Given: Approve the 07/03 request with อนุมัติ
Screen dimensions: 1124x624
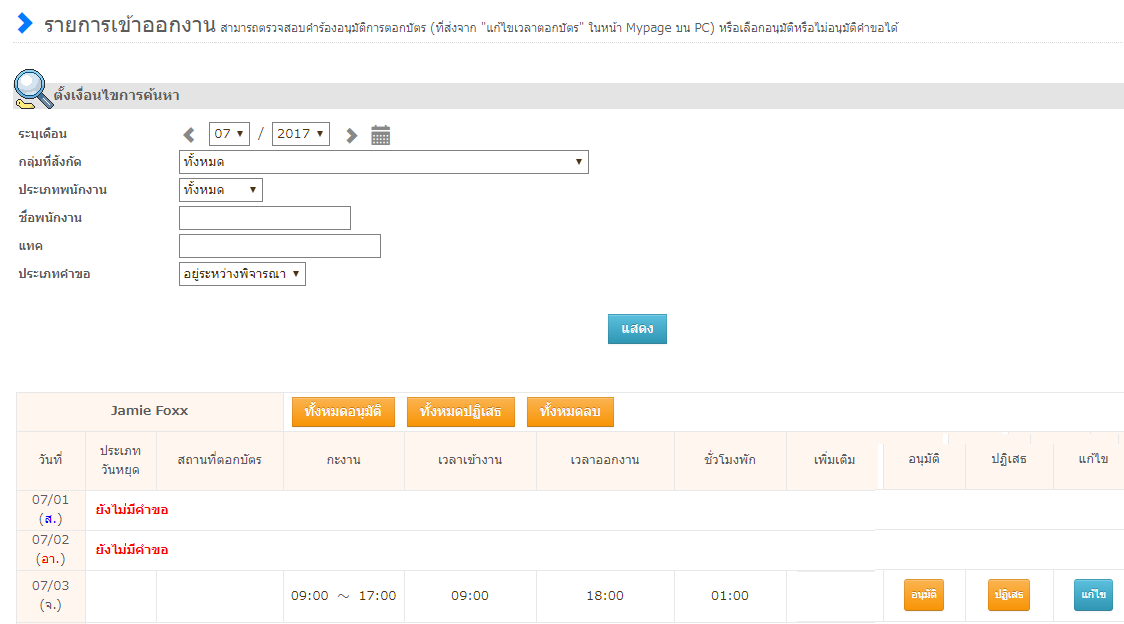Looking at the screenshot, I should click(x=923, y=595).
